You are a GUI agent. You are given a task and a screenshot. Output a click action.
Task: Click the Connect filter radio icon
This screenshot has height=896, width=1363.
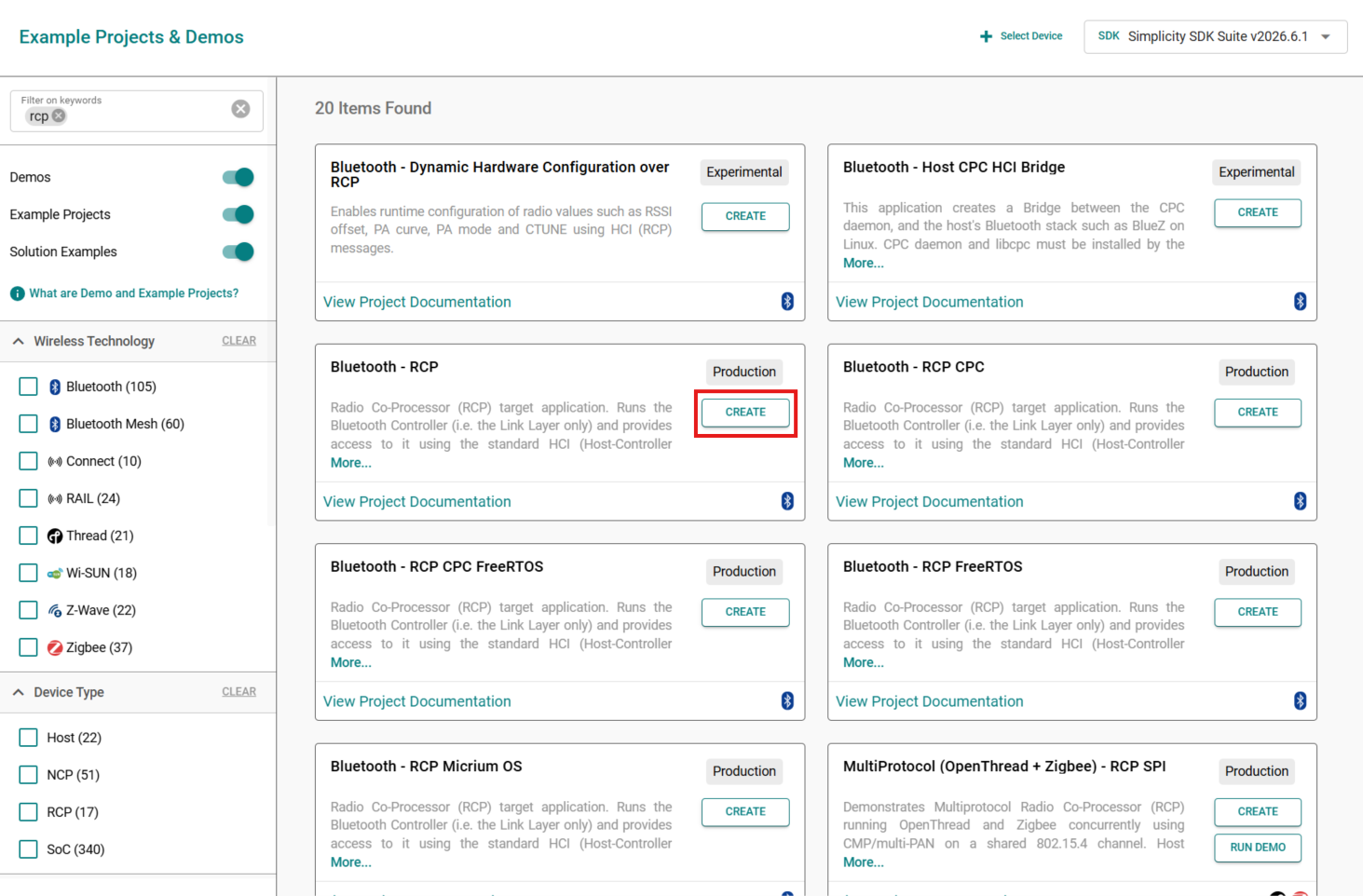point(55,461)
